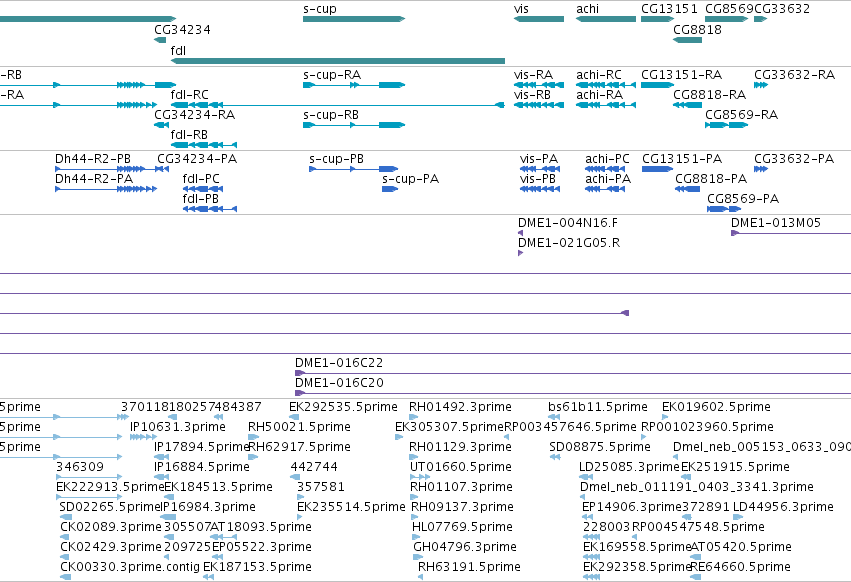
Task: Click protein Dh44-R2-PA
Action: tap(106, 189)
